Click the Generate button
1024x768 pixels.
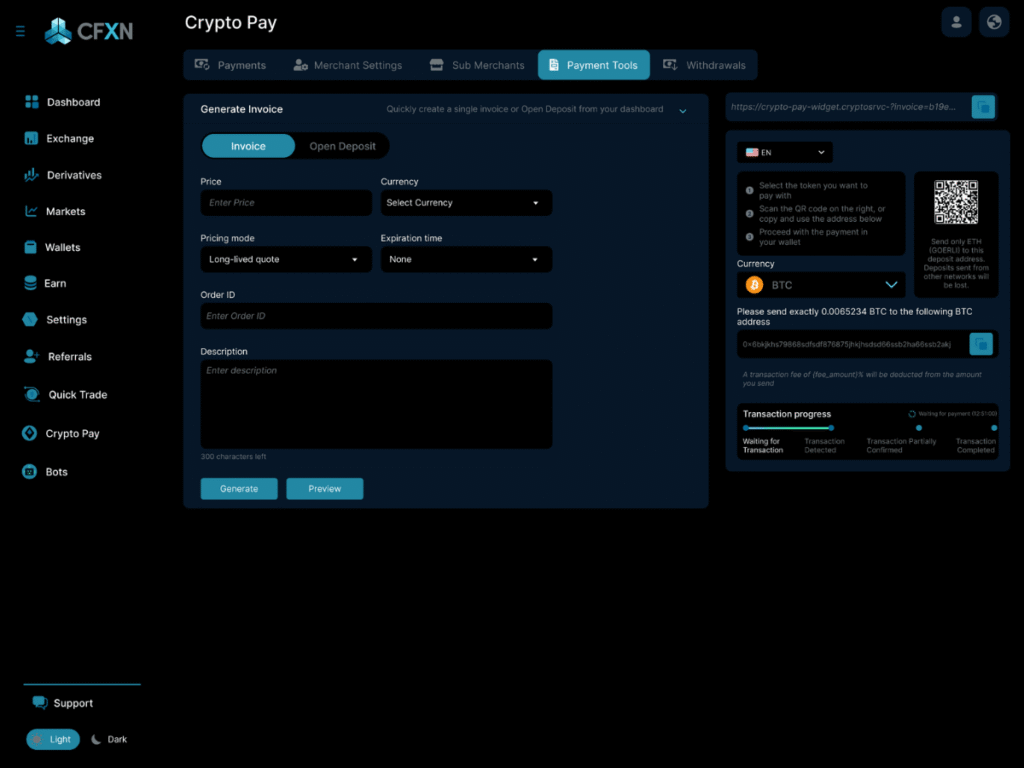coord(239,488)
